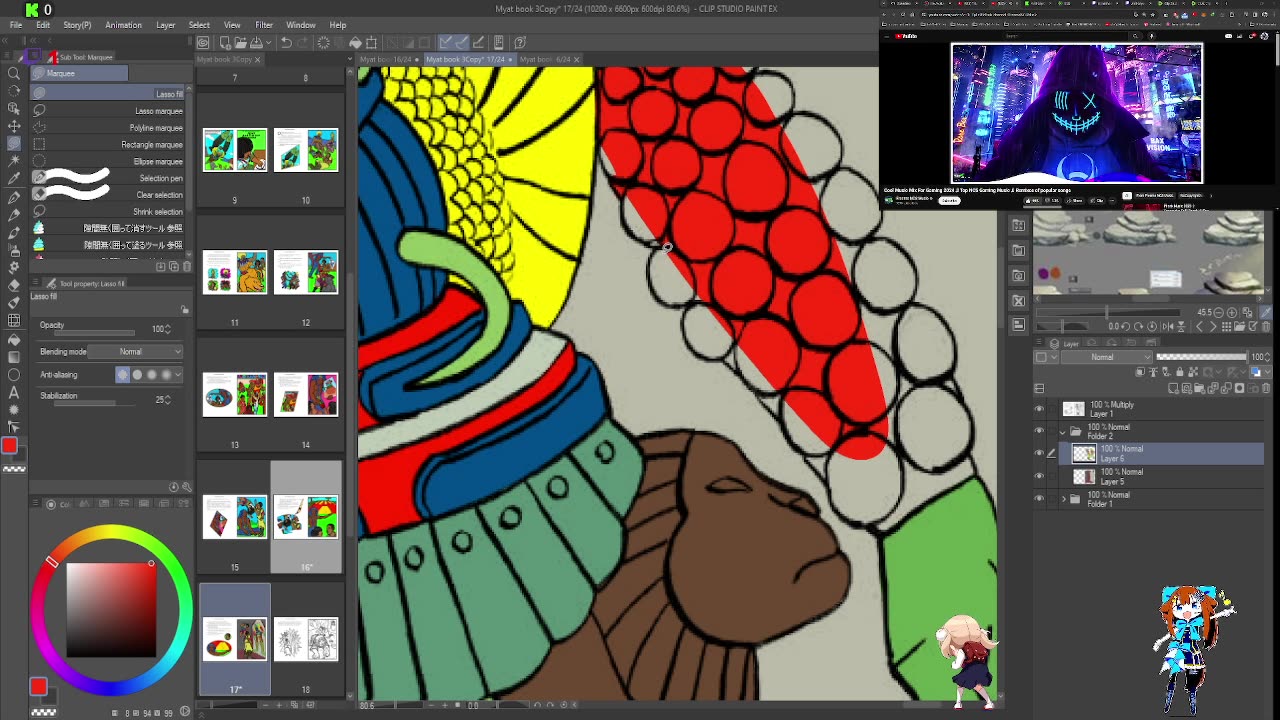Open the Animation menu
This screenshot has height=720, width=1280.
point(123,25)
